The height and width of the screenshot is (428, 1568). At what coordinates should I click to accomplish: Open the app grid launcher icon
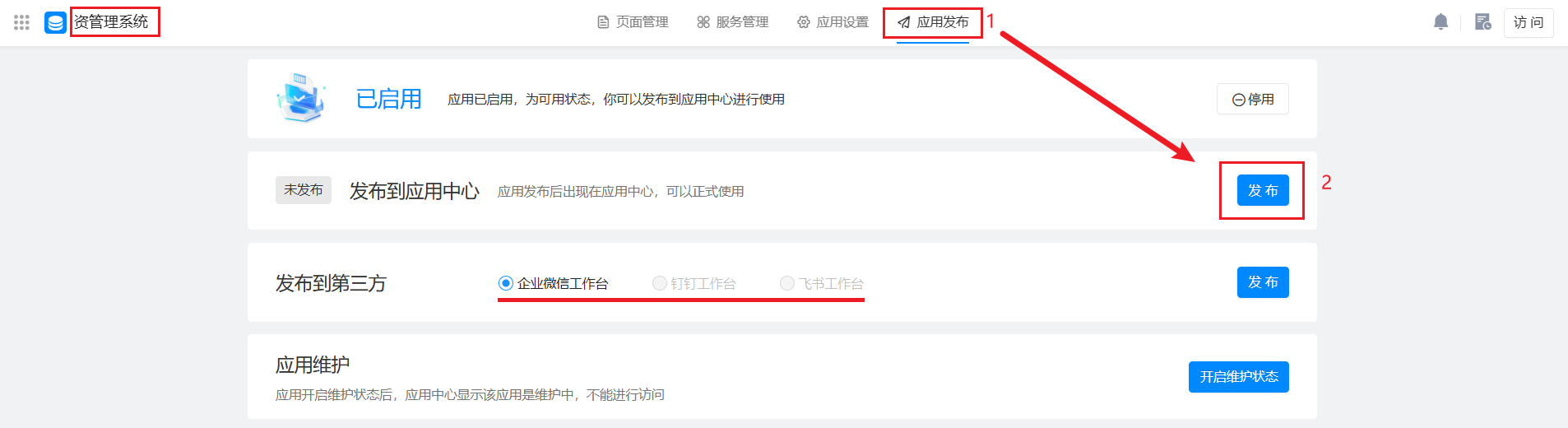coord(22,22)
